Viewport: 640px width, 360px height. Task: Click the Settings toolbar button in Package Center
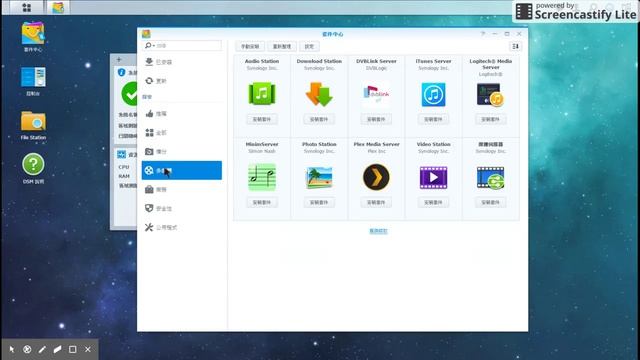pos(309,46)
